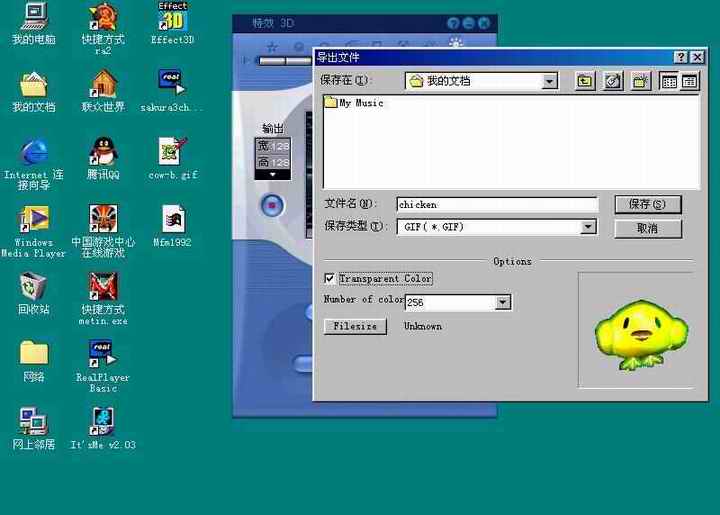Click the help question mark in export dialog
Screen dimensions: 720x515
click(681, 57)
